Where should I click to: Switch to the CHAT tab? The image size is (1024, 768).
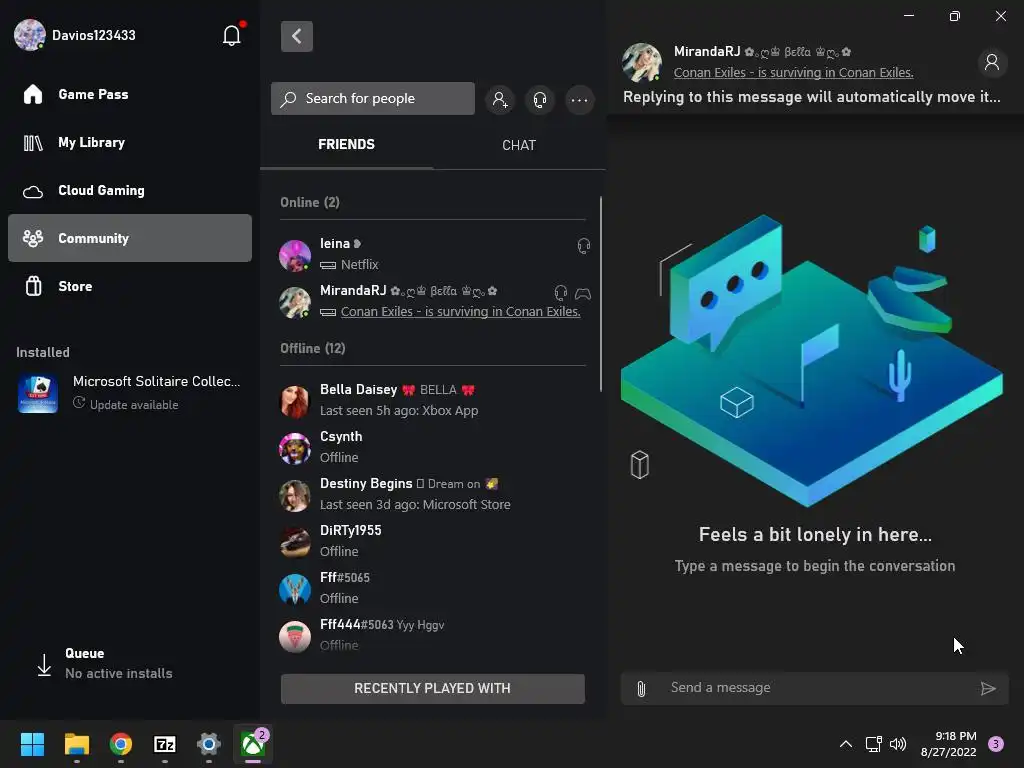pyautogui.click(x=519, y=145)
